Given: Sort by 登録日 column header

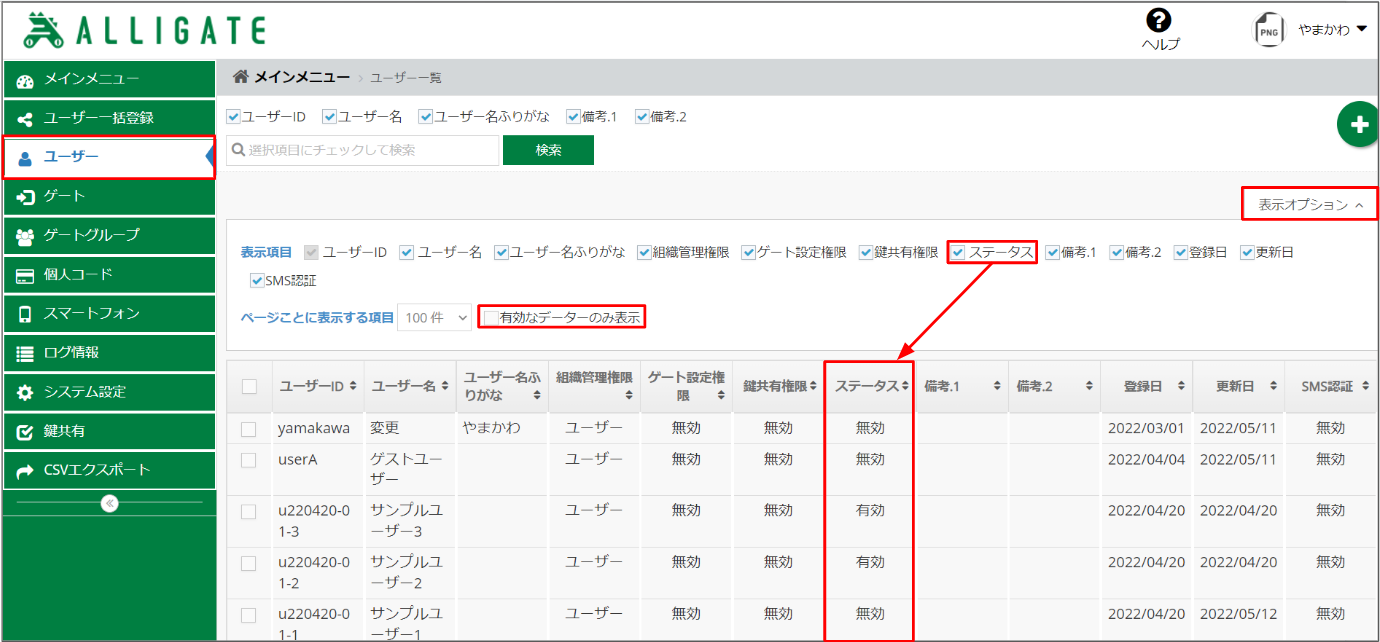Looking at the screenshot, I should 1146,386.
